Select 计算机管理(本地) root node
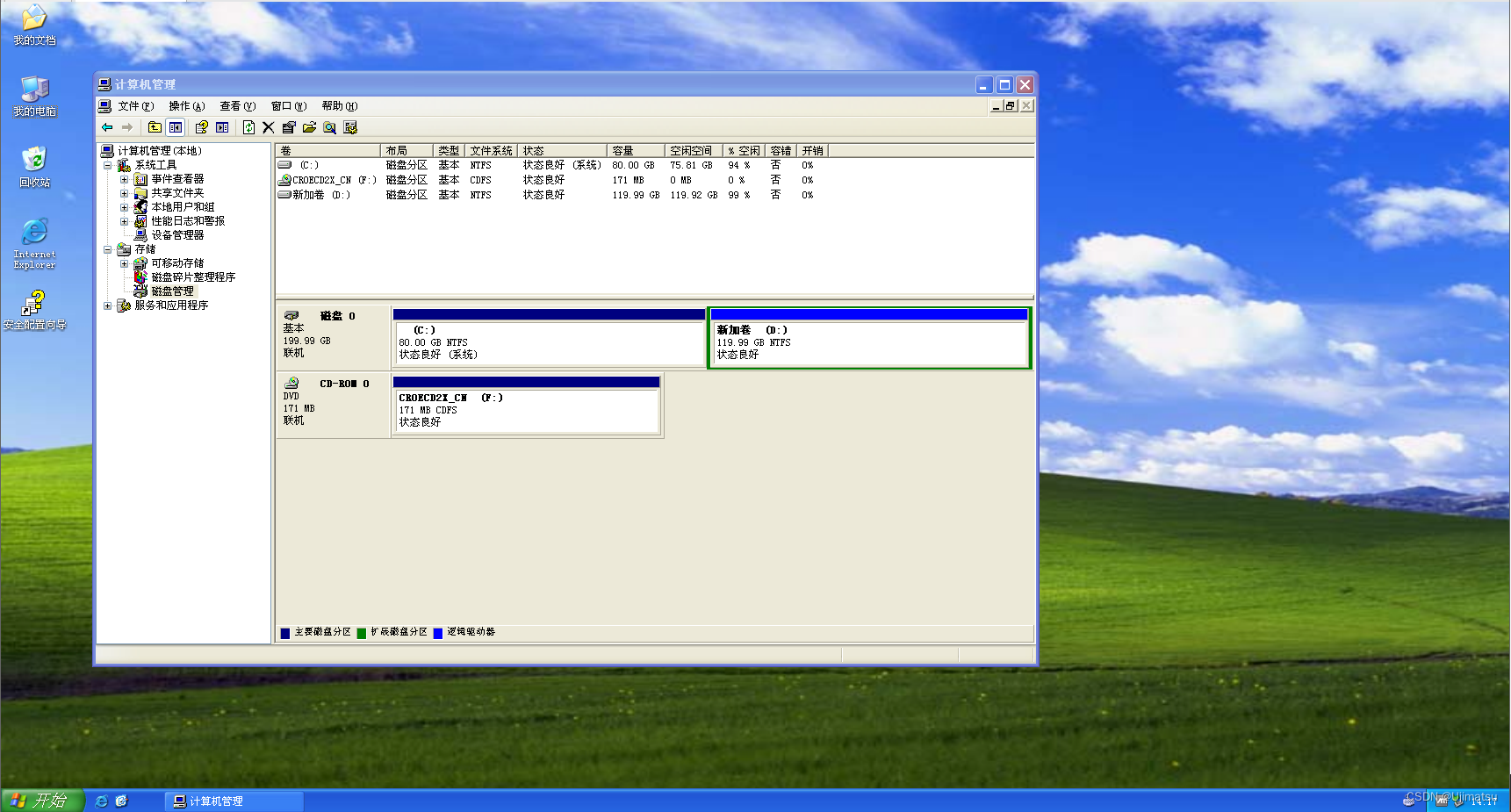The width and height of the screenshot is (1511, 812). [x=160, y=151]
